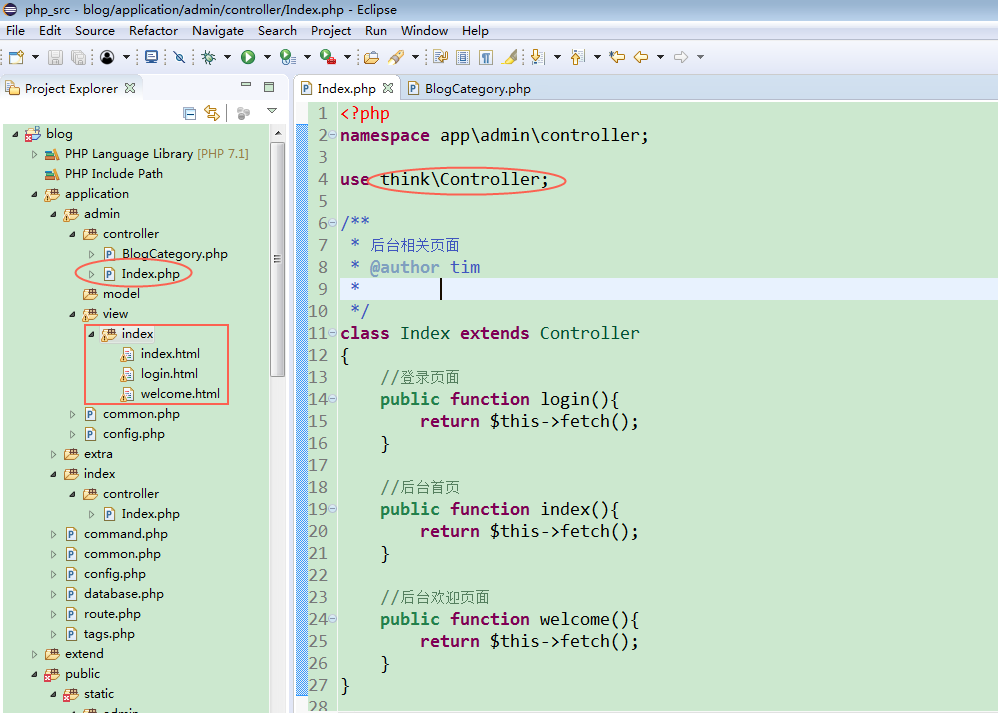Open the New file dropdown arrow
This screenshot has height=713, width=998.
click(x=36, y=57)
